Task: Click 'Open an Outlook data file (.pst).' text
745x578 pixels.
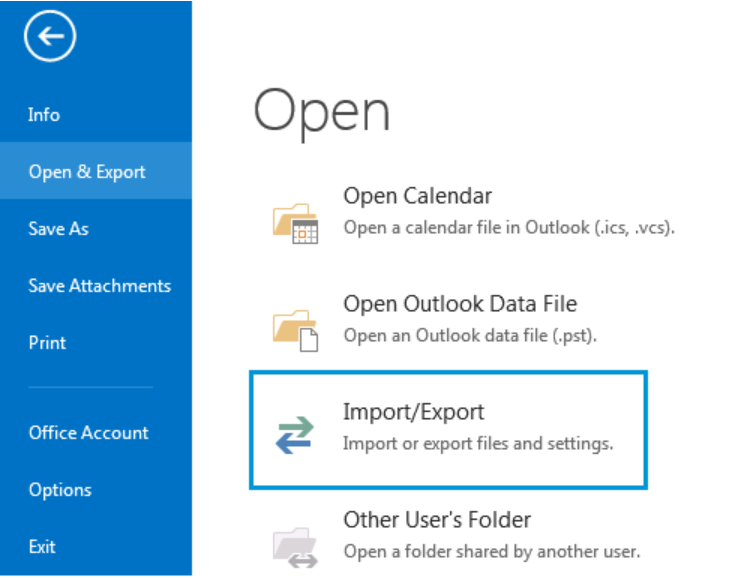Action: (x=470, y=336)
